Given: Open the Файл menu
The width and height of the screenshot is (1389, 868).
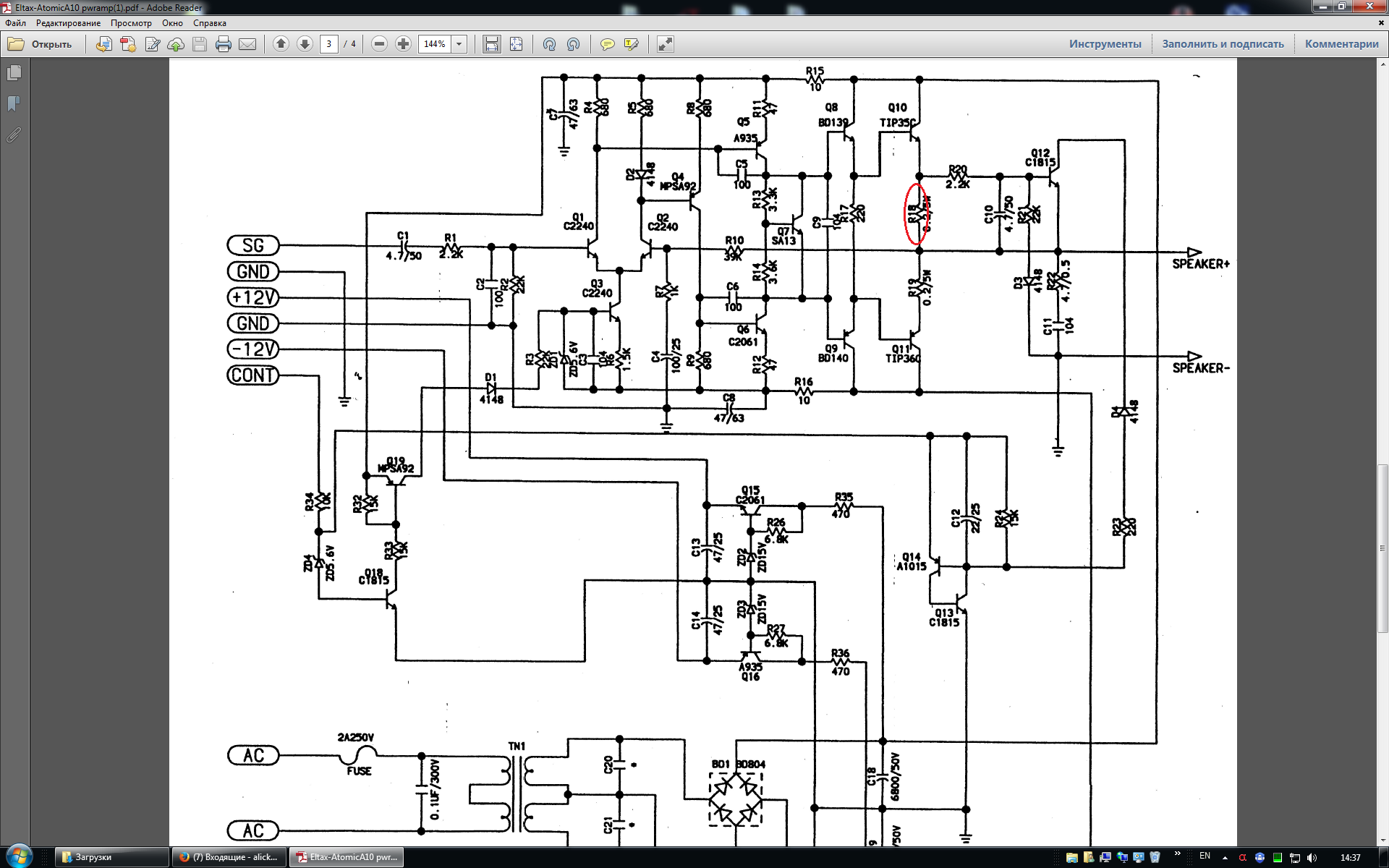Looking at the screenshot, I should point(15,23).
